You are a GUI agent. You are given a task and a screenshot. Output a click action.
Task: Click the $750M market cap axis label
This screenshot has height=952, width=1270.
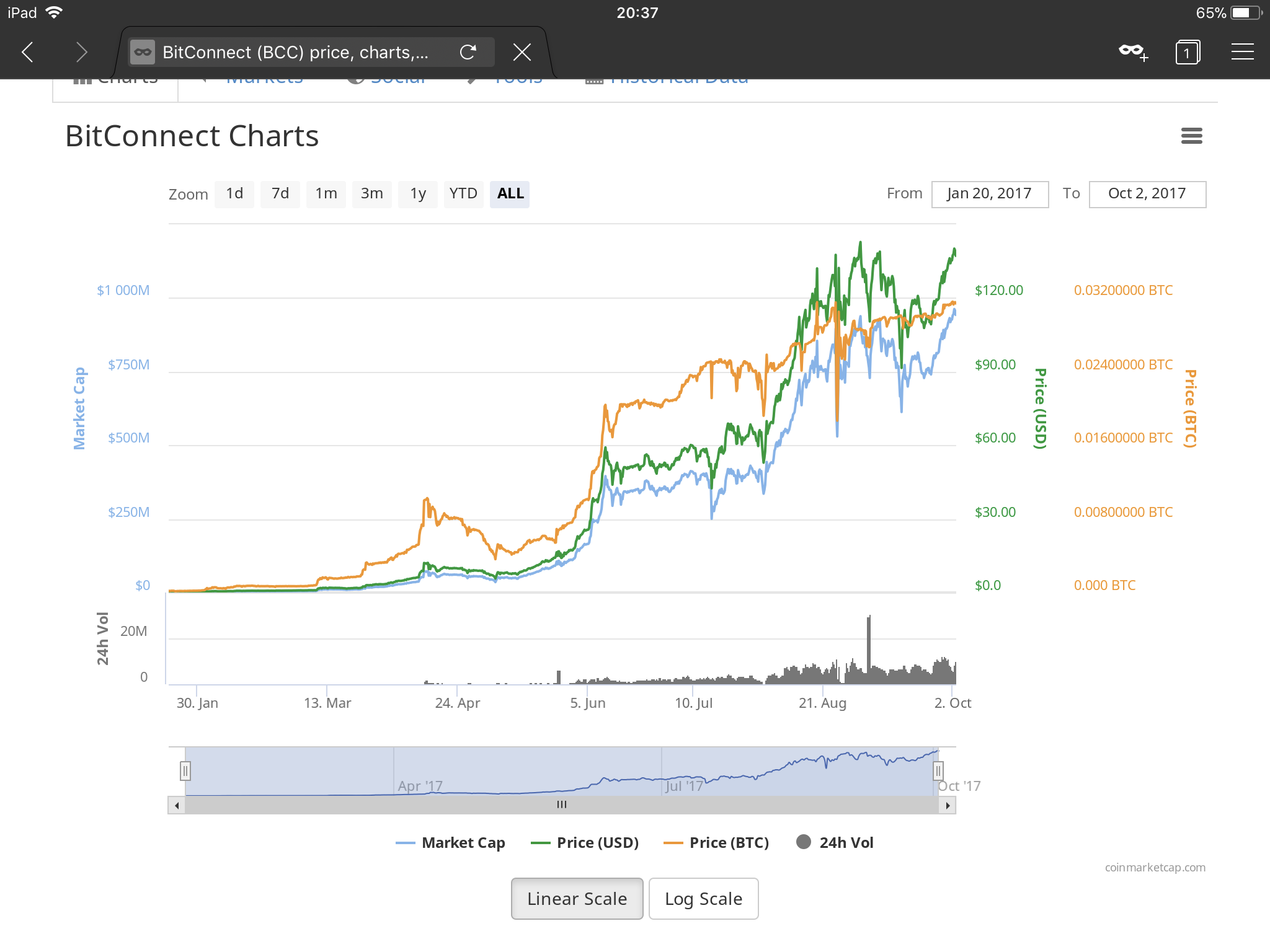click(x=128, y=365)
